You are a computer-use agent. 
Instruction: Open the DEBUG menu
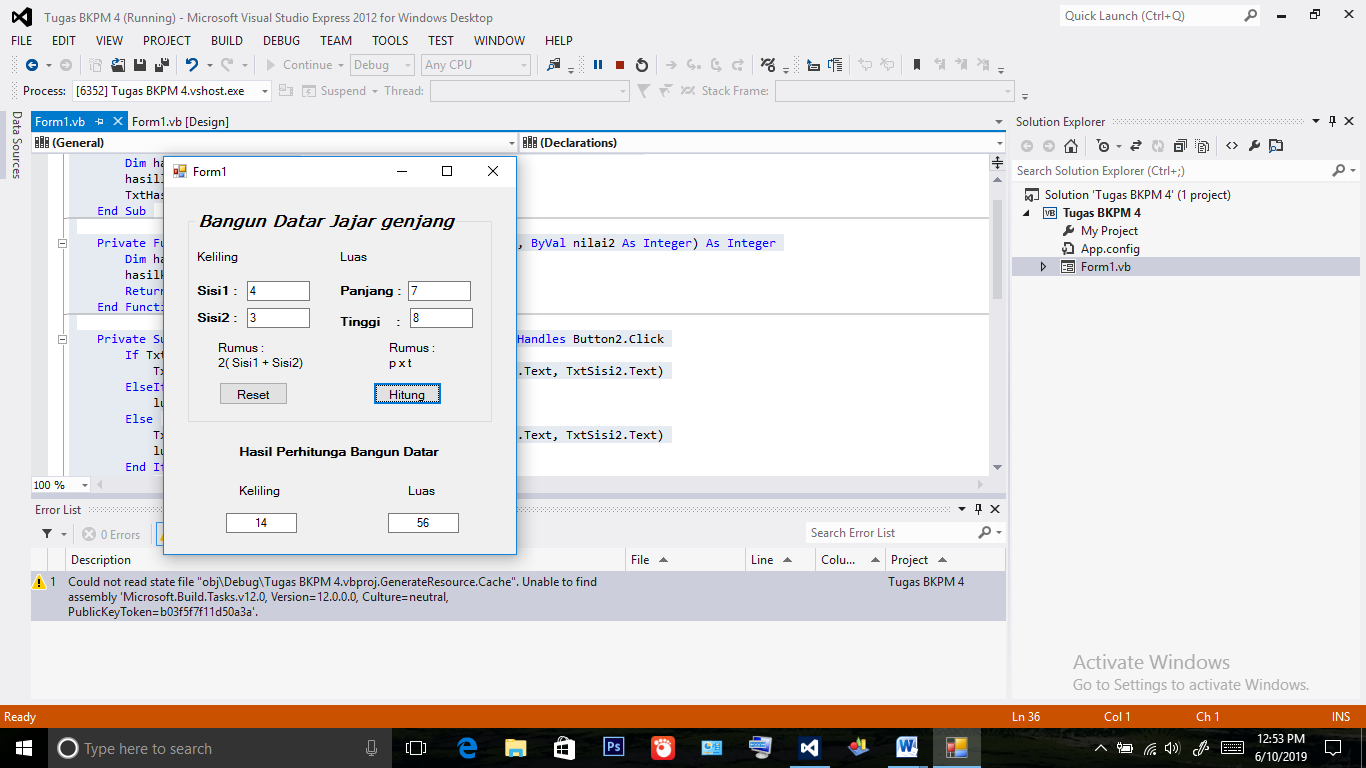[281, 41]
